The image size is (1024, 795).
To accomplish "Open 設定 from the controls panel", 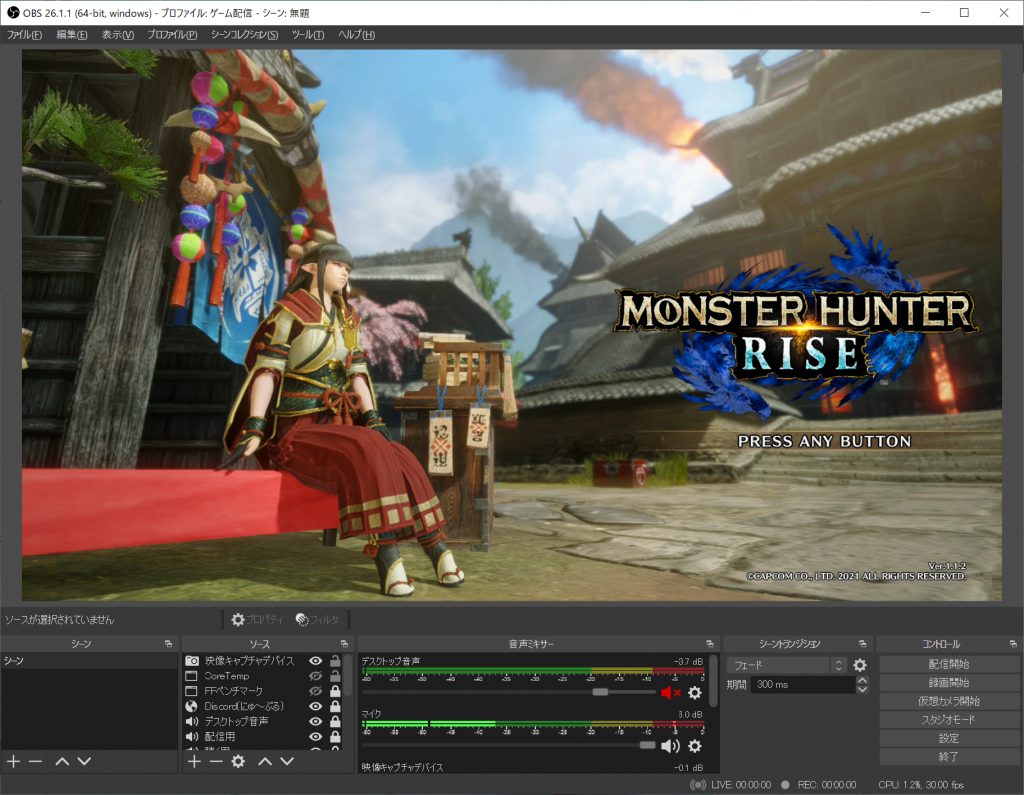I will point(948,738).
